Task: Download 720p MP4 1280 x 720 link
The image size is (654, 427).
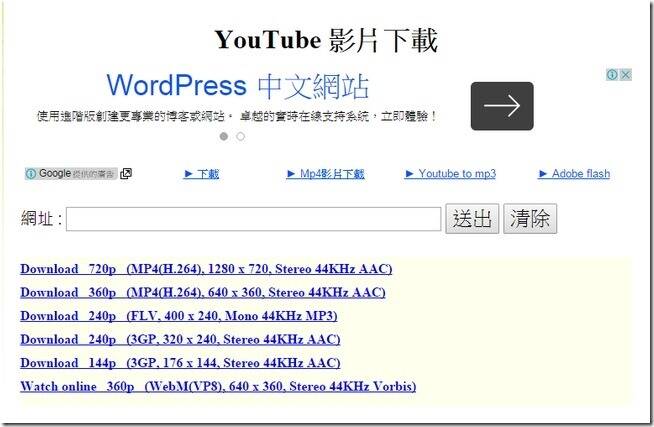Action: tap(206, 269)
